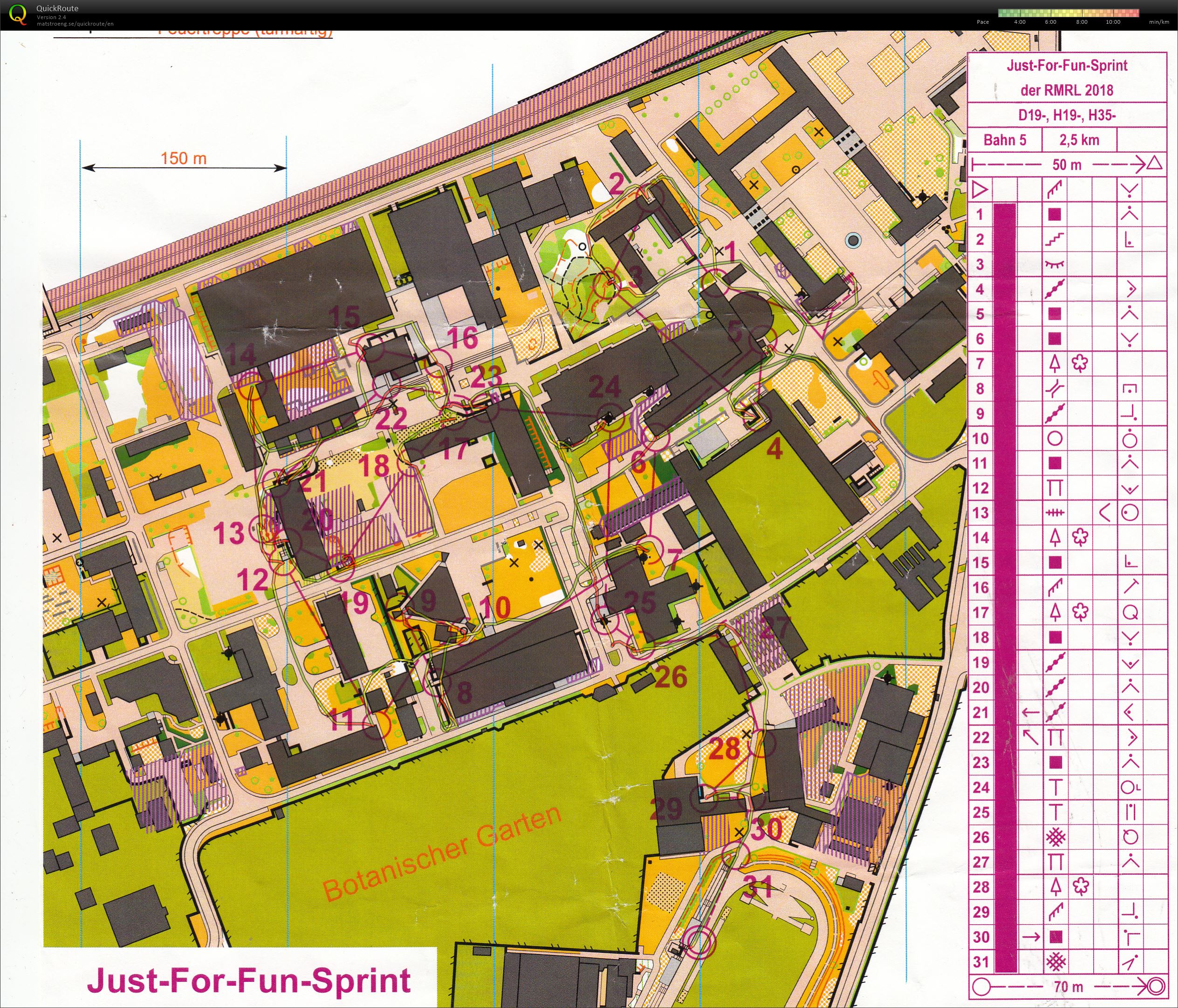This screenshot has width=1178, height=1008.
Task: Click the Bahn 5 course cell
Action: click(1005, 140)
